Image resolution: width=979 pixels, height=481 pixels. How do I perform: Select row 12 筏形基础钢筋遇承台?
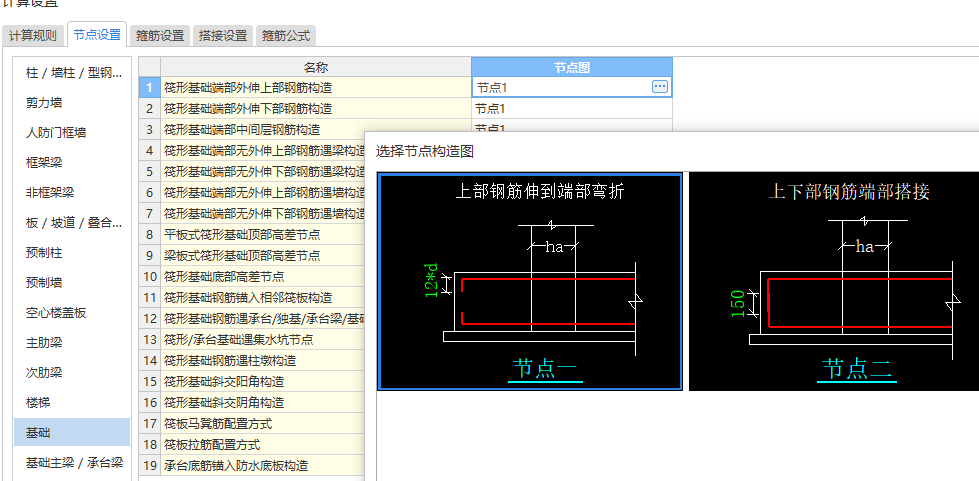pos(263,319)
